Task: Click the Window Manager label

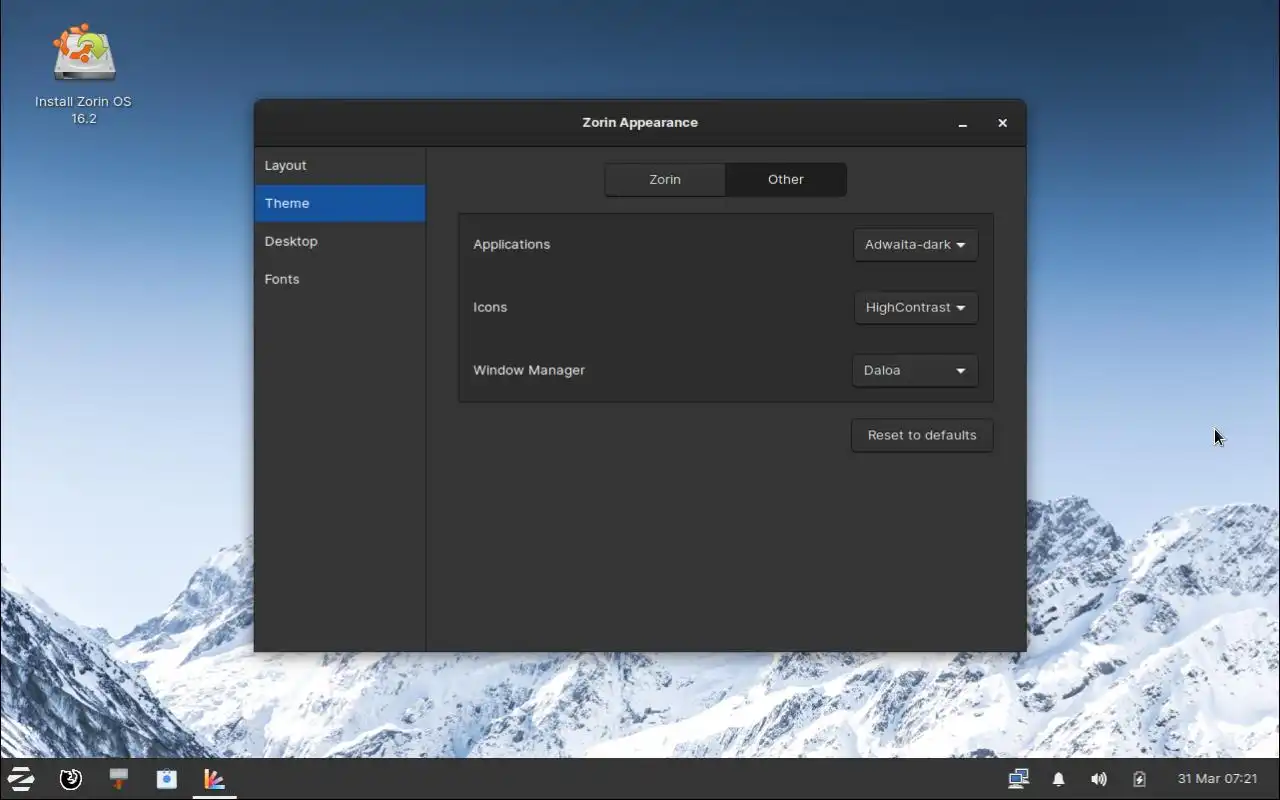Action: 529,370
